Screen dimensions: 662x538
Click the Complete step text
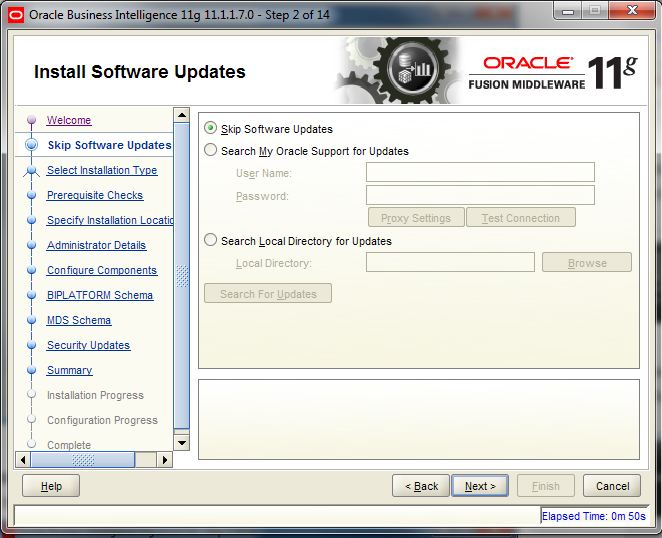tap(69, 445)
